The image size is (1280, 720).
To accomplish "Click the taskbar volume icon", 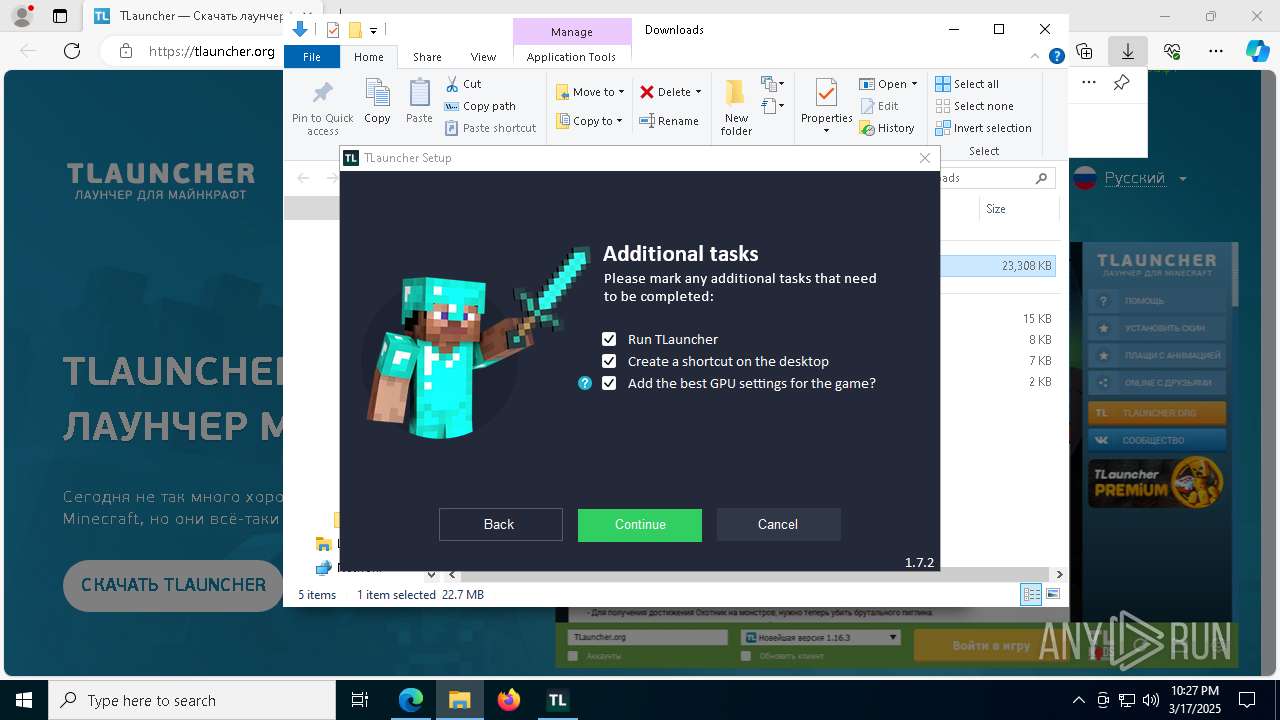I will coord(1150,700).
